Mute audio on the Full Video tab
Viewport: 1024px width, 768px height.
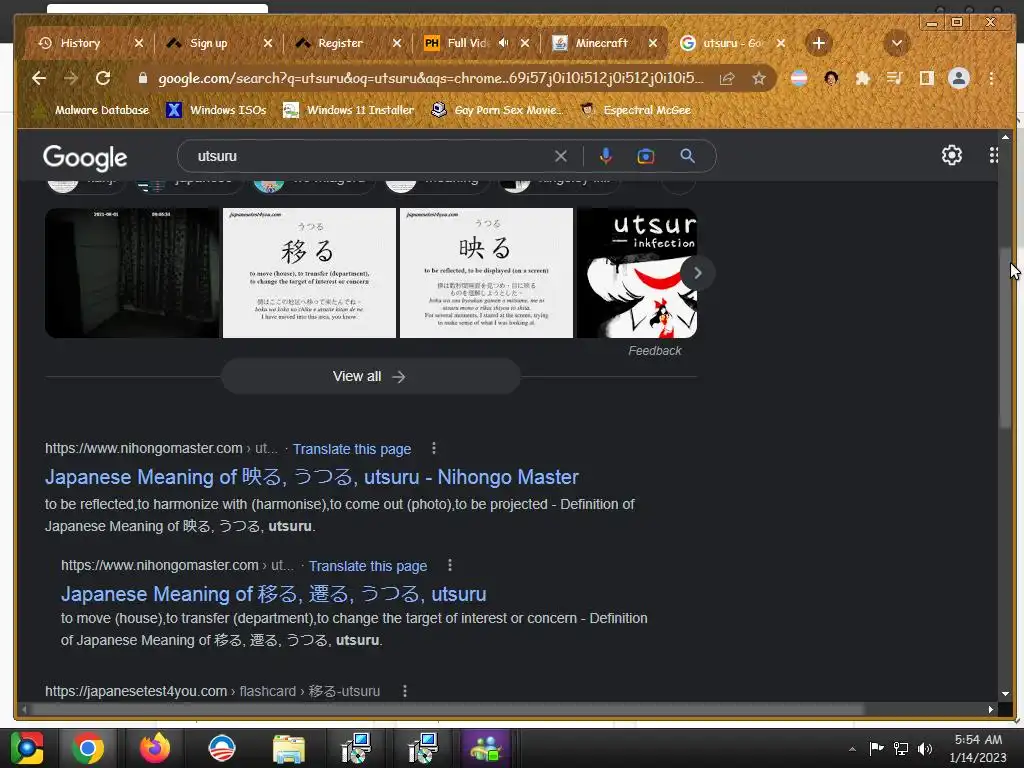pyautogui.click(x=503, y=42)
